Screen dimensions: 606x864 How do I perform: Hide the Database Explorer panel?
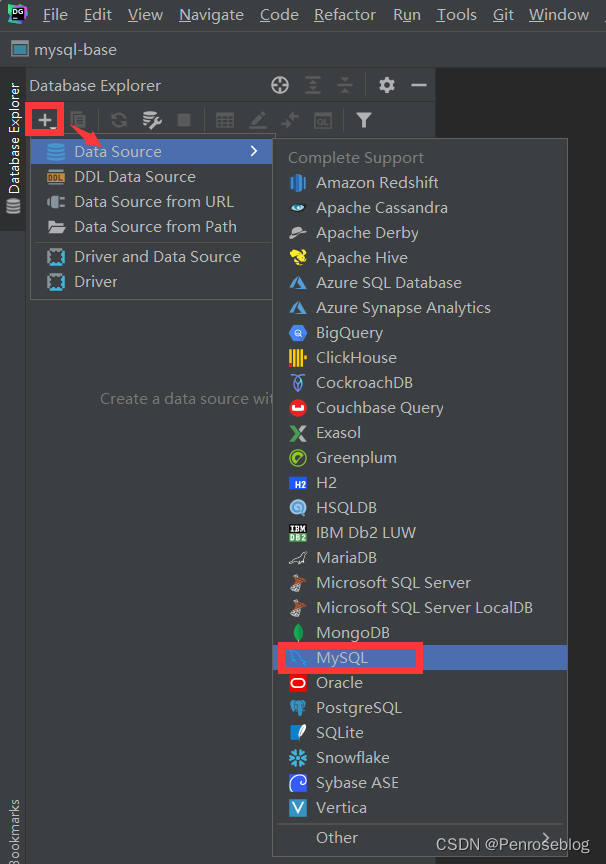click(419, 85)
